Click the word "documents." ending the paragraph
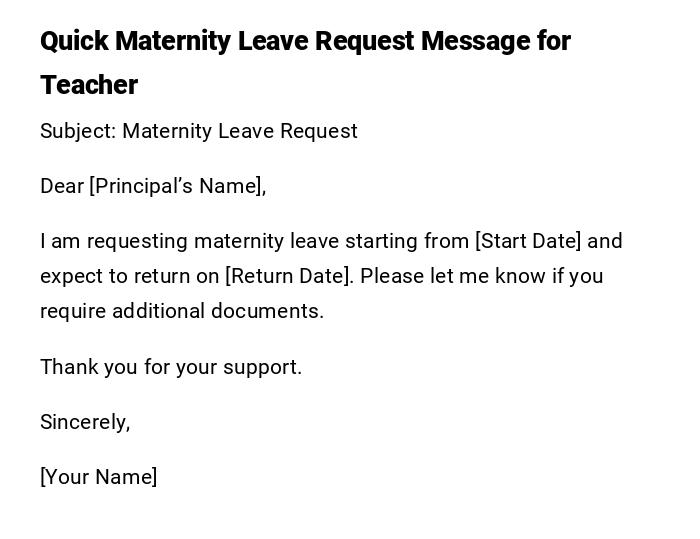 (x=267, y=311)
